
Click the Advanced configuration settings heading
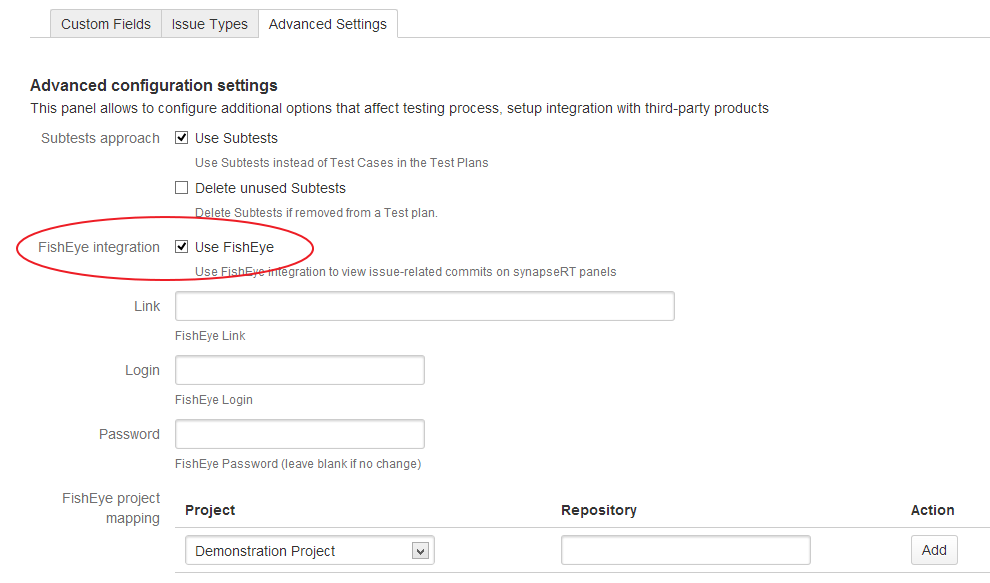coord(154,85)
